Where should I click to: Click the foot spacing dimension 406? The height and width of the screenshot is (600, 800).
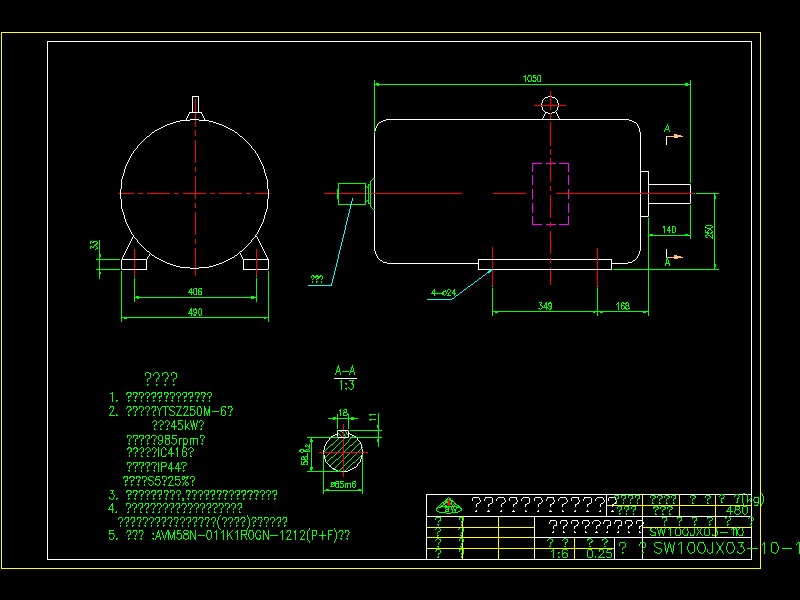(x=195, y=292)
